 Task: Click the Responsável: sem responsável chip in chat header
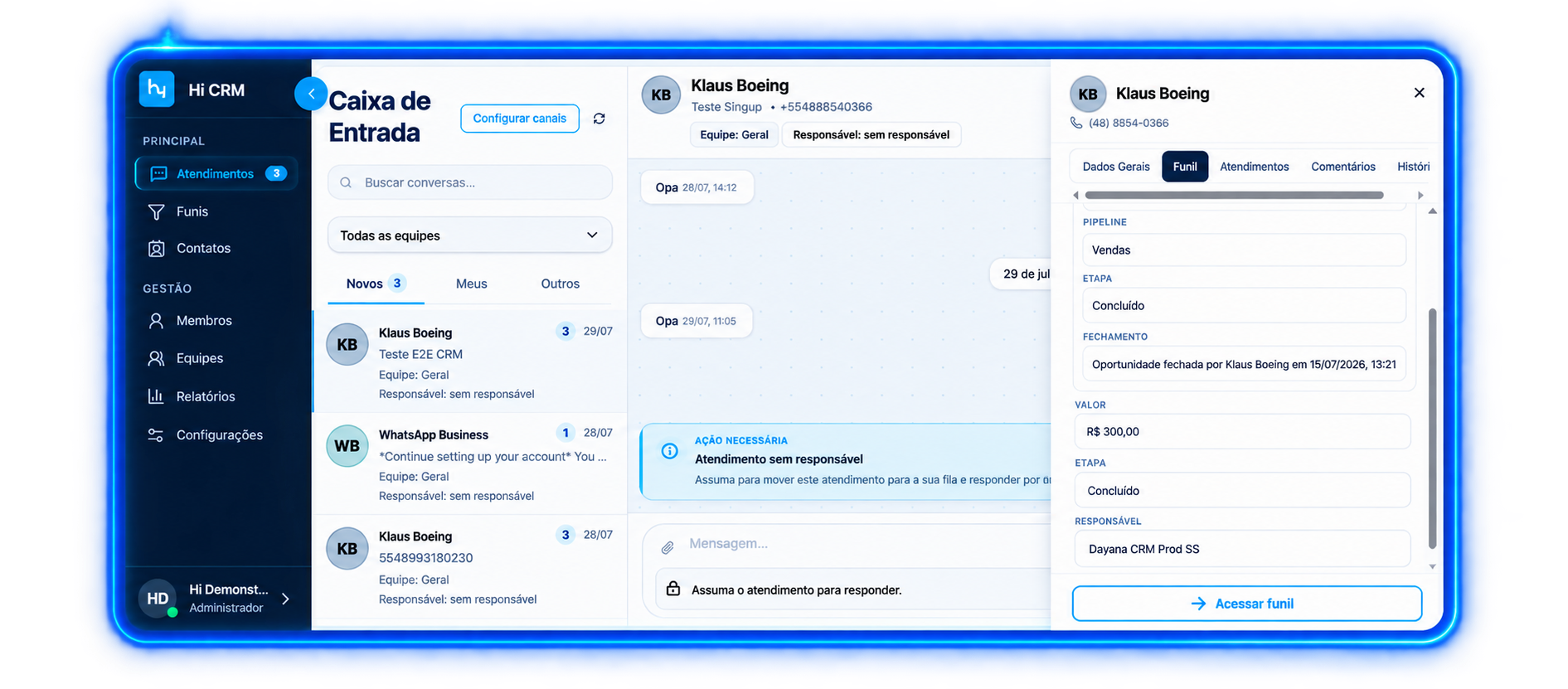[871, 134]
